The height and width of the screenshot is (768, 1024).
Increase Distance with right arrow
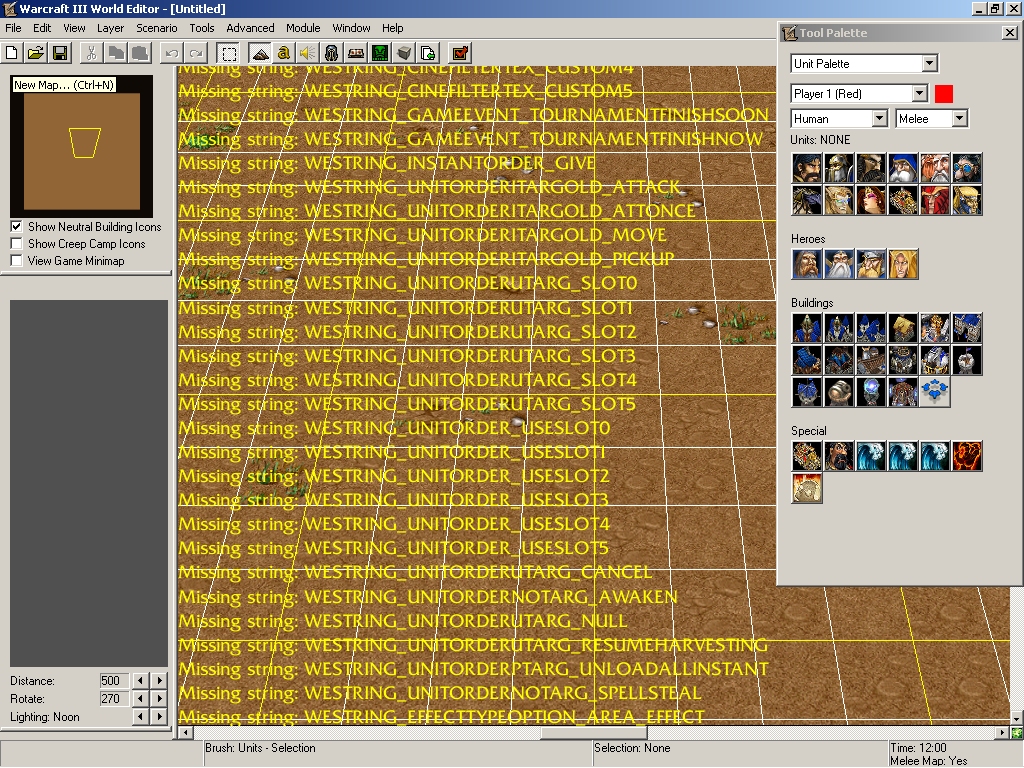(x=159, y=680)
